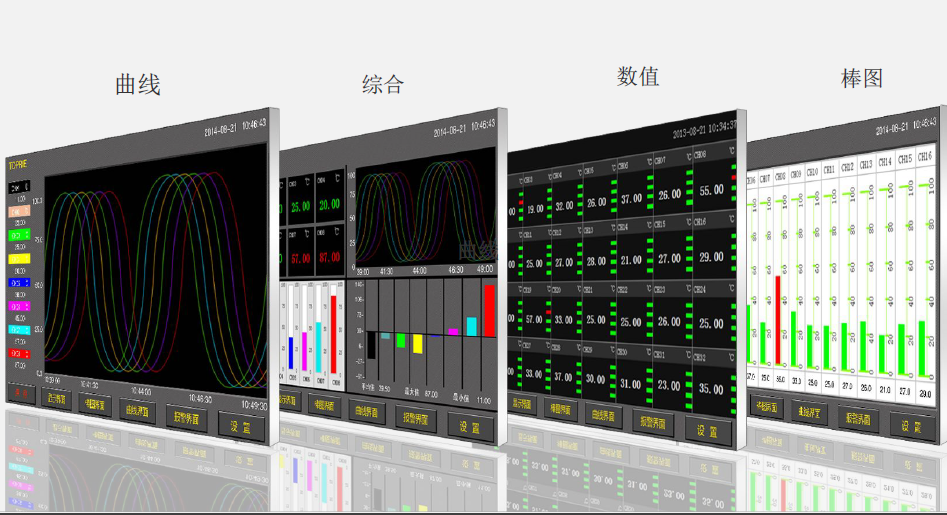Click the cyan channel tag in curve legend
The height and width of the screenshot is (515, 947).
(x=20, y=329)
